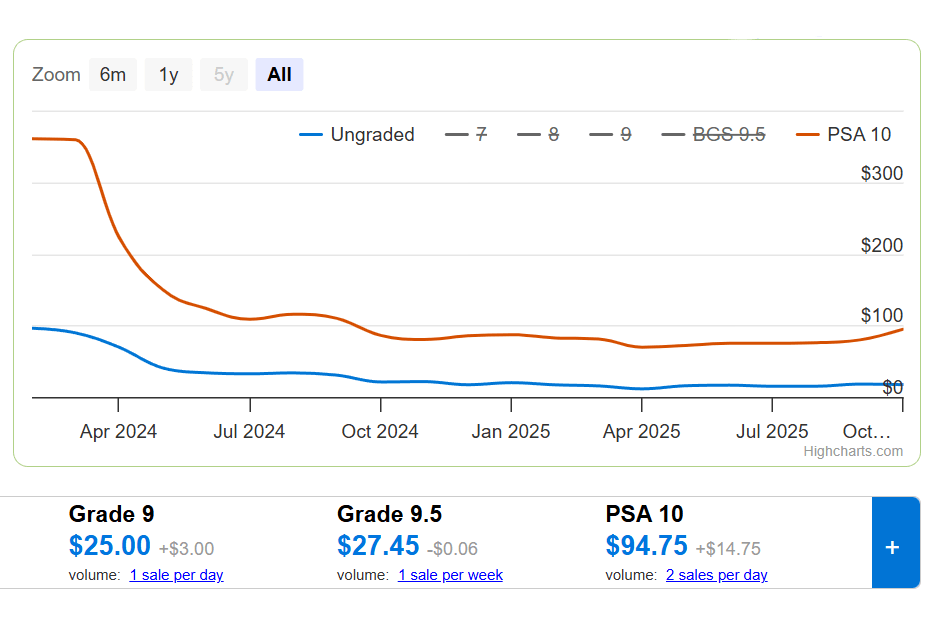
Task: Click the orange PSA 10 legend line swatch
Action: (x=808, y=135)
